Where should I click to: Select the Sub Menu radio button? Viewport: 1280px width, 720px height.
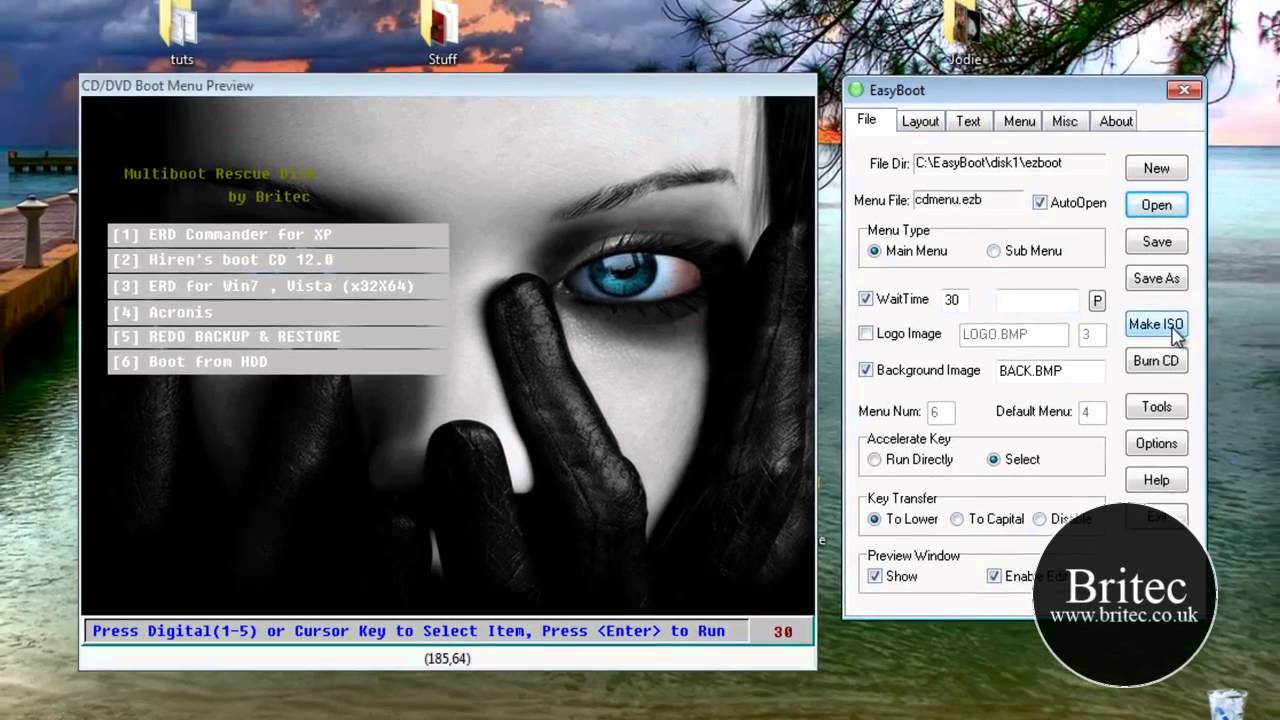[993, 251]
